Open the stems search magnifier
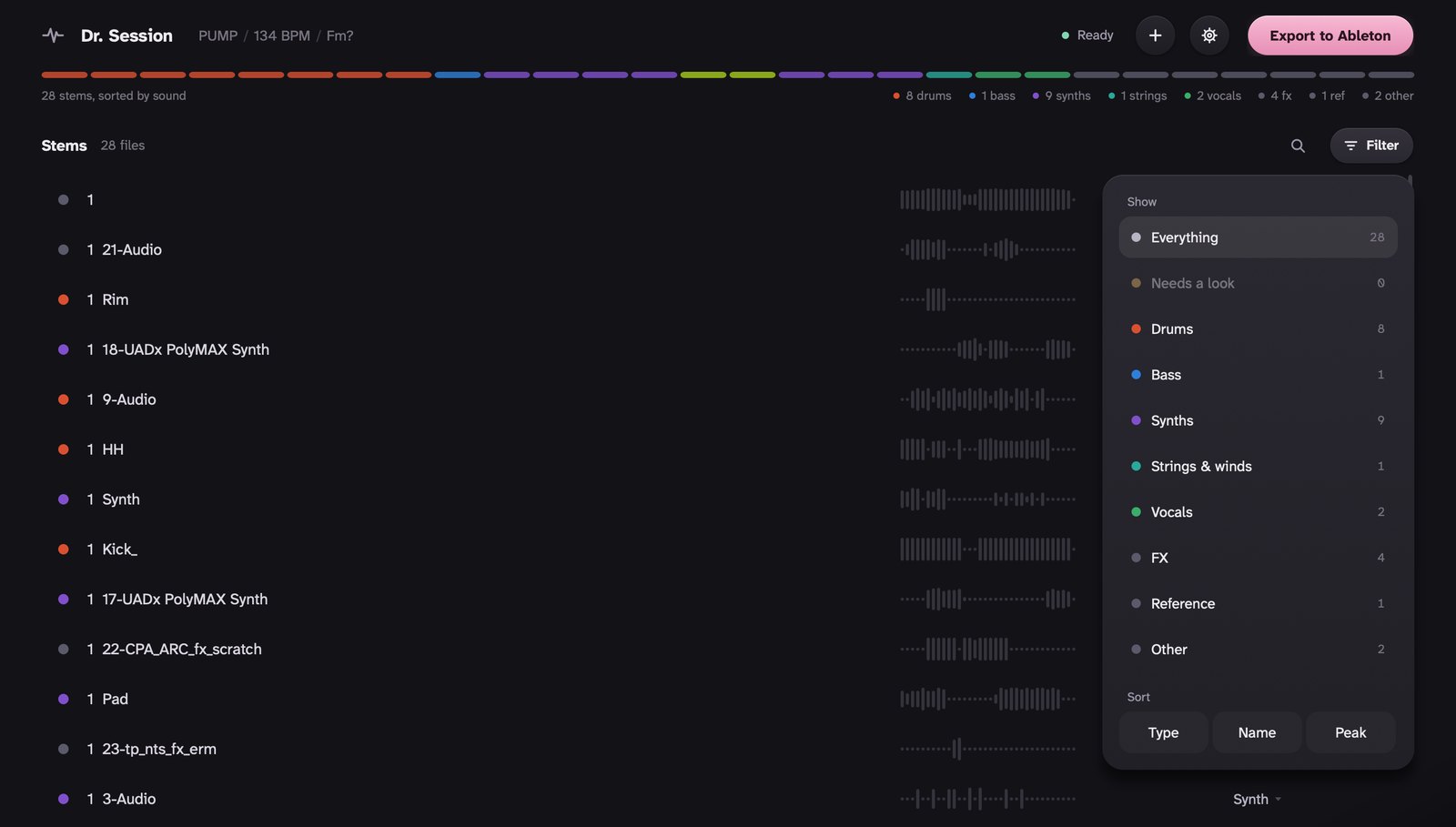 coord(1298,146)
